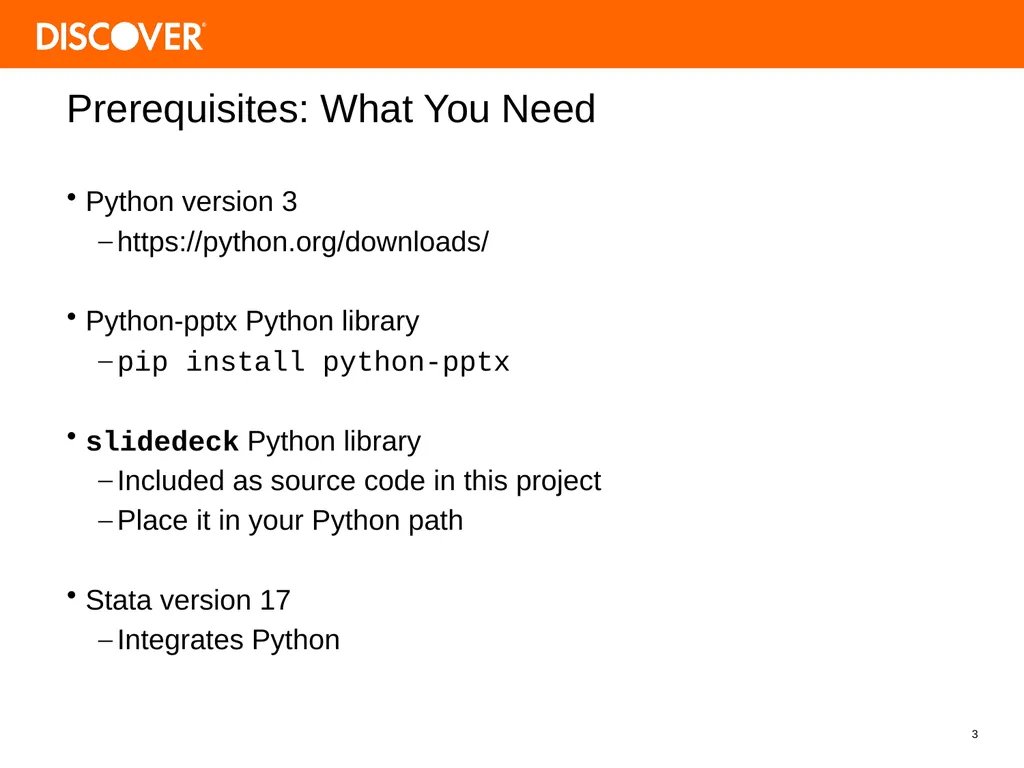The image size is (1024, 768).
Task: Click the 'Integrates Python' sub-bullet
Action: coord(229,640)
